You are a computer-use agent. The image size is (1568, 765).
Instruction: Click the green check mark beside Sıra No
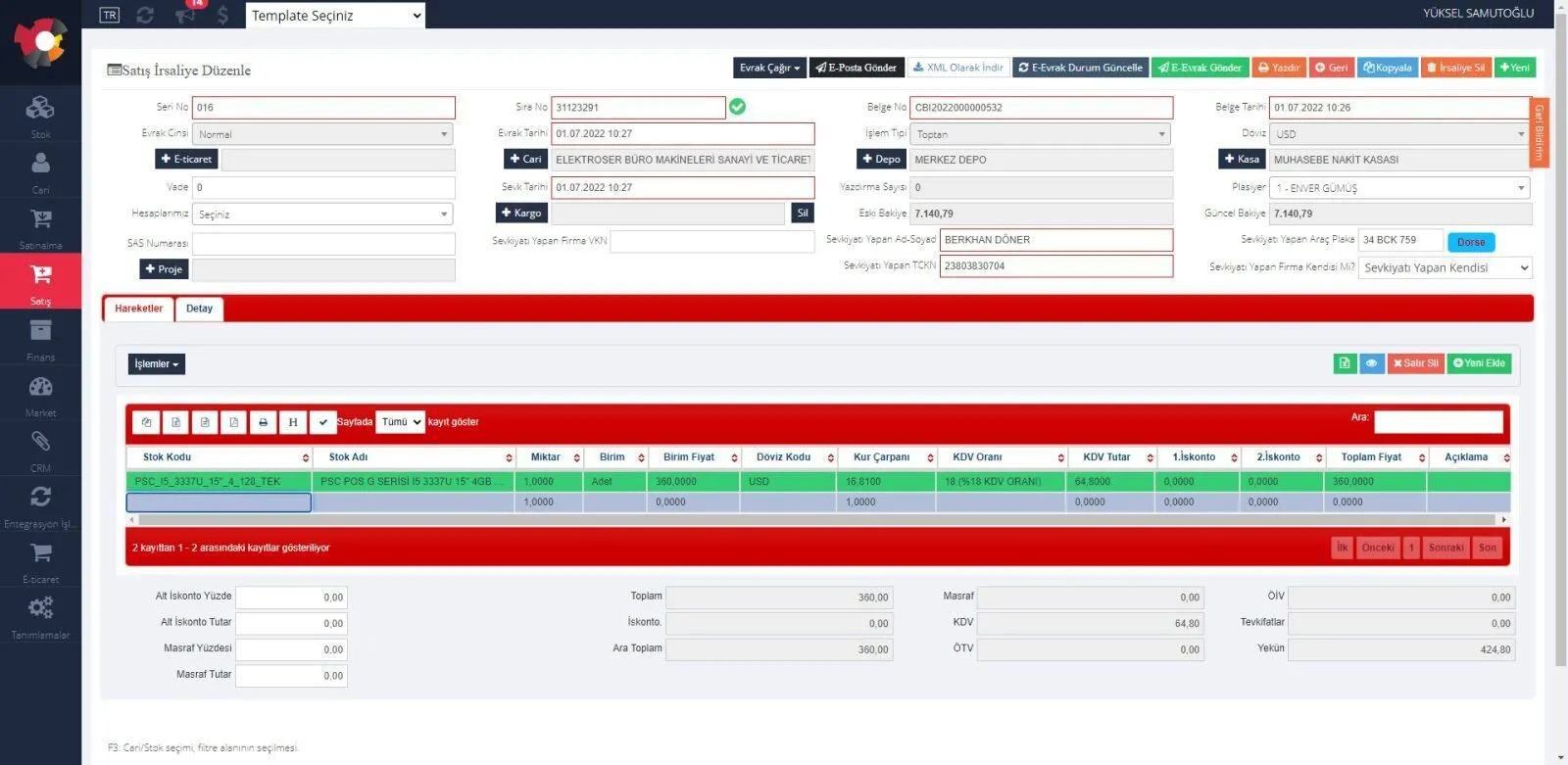(x=738, y=107)
